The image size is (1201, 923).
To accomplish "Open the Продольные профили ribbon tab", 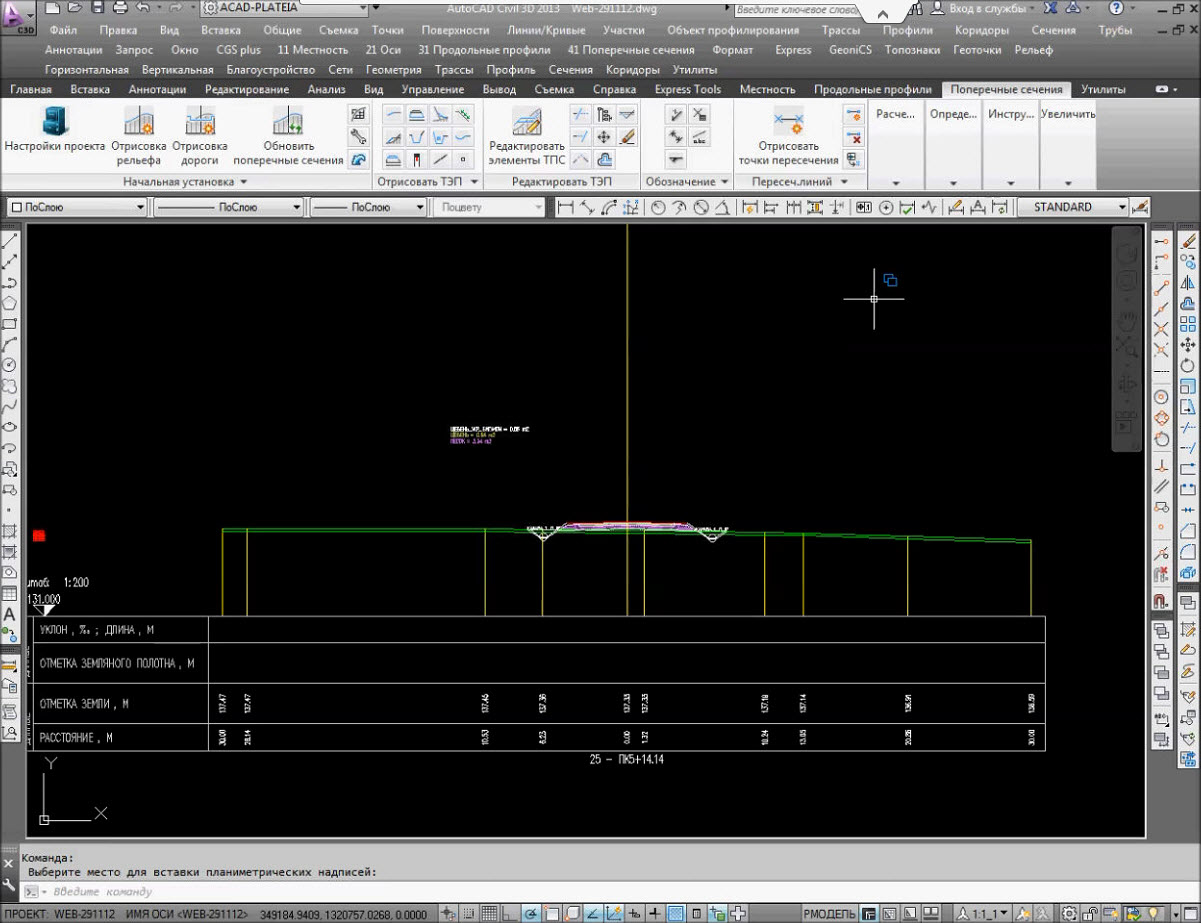I will pos(871,89).
